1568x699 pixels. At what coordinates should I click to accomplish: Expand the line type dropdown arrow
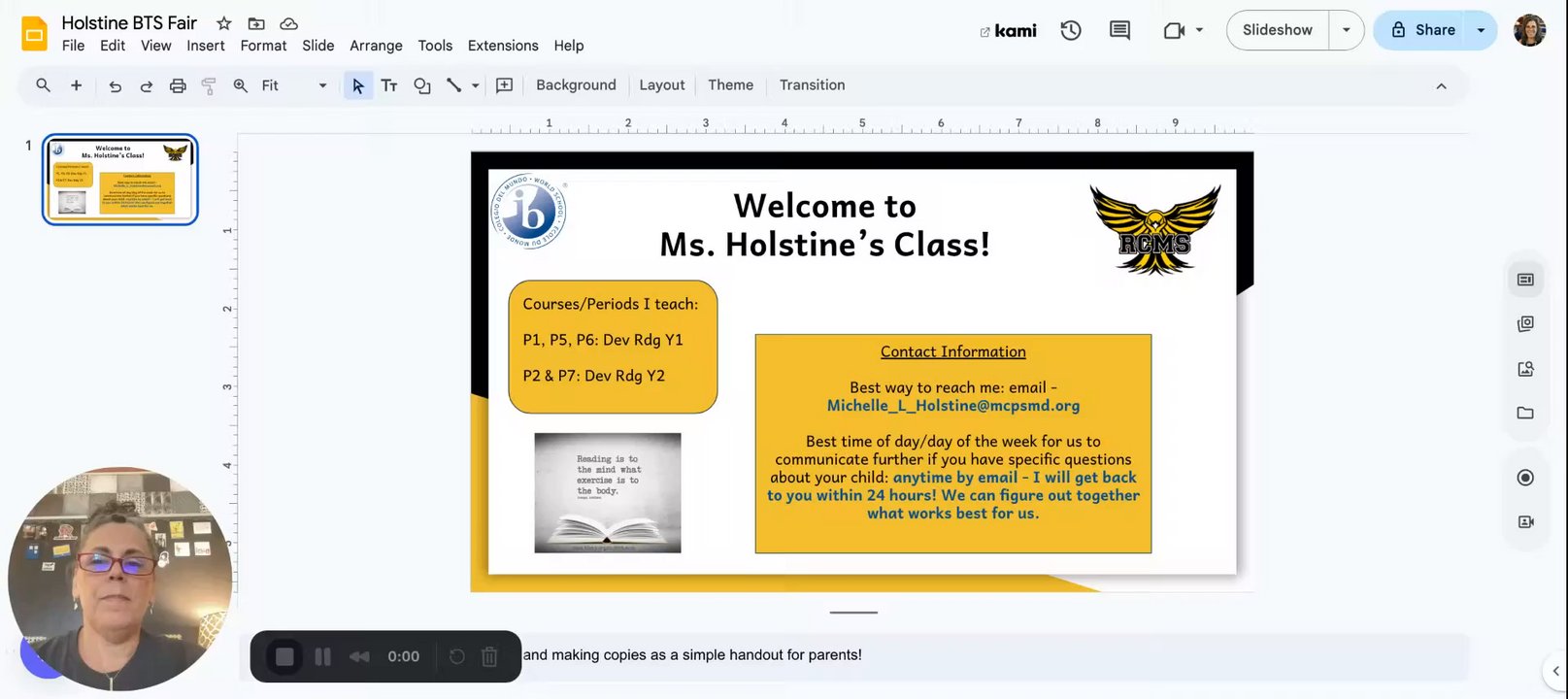[x=475, y=85]
